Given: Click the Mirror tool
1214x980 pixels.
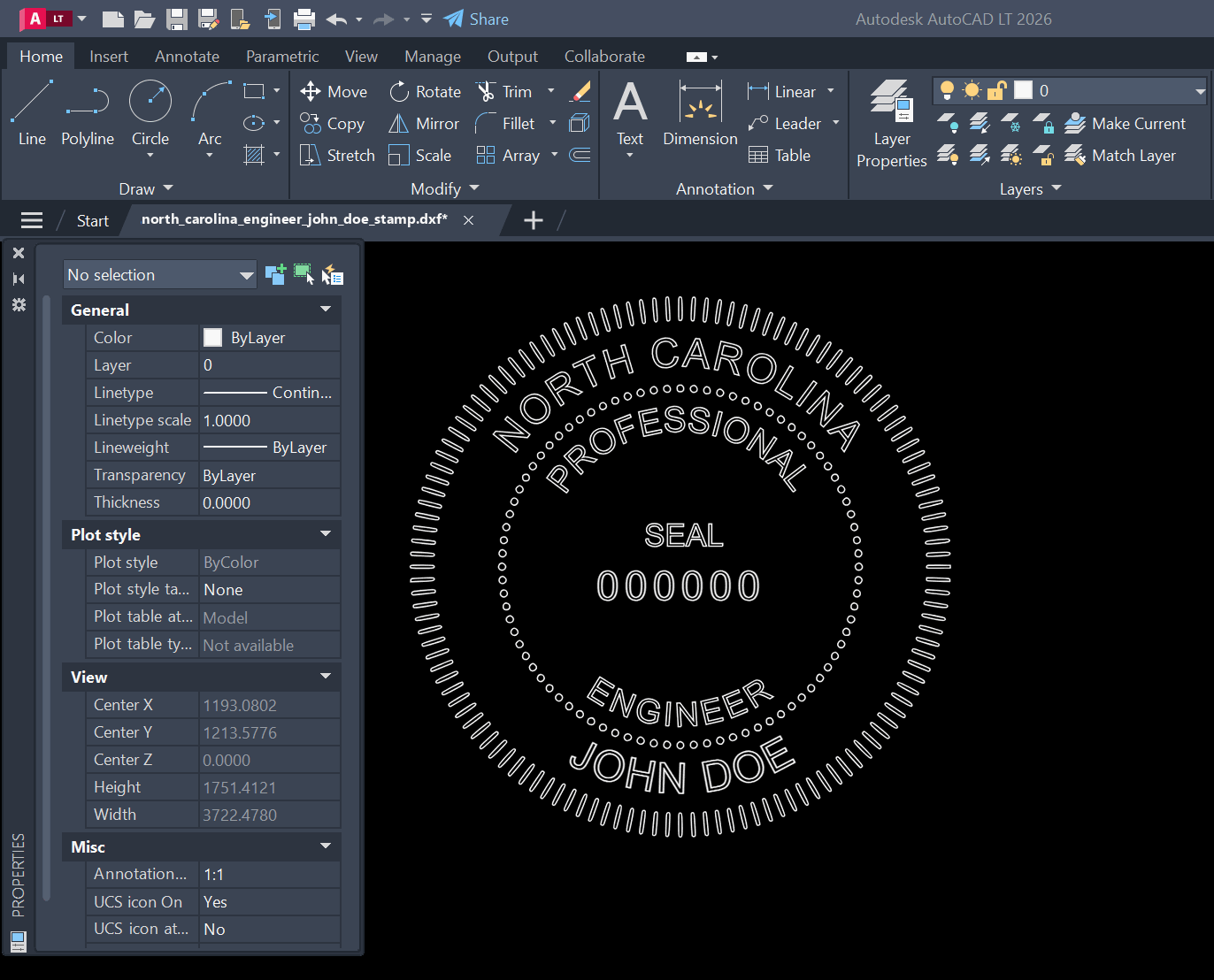Looking at the screenshot, I should click(x=424, y=124).
